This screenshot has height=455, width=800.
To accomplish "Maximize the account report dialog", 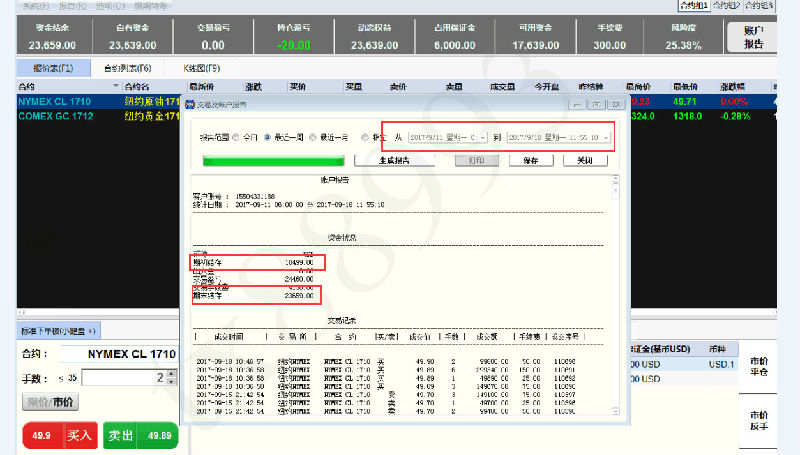I will pos(596,105).
